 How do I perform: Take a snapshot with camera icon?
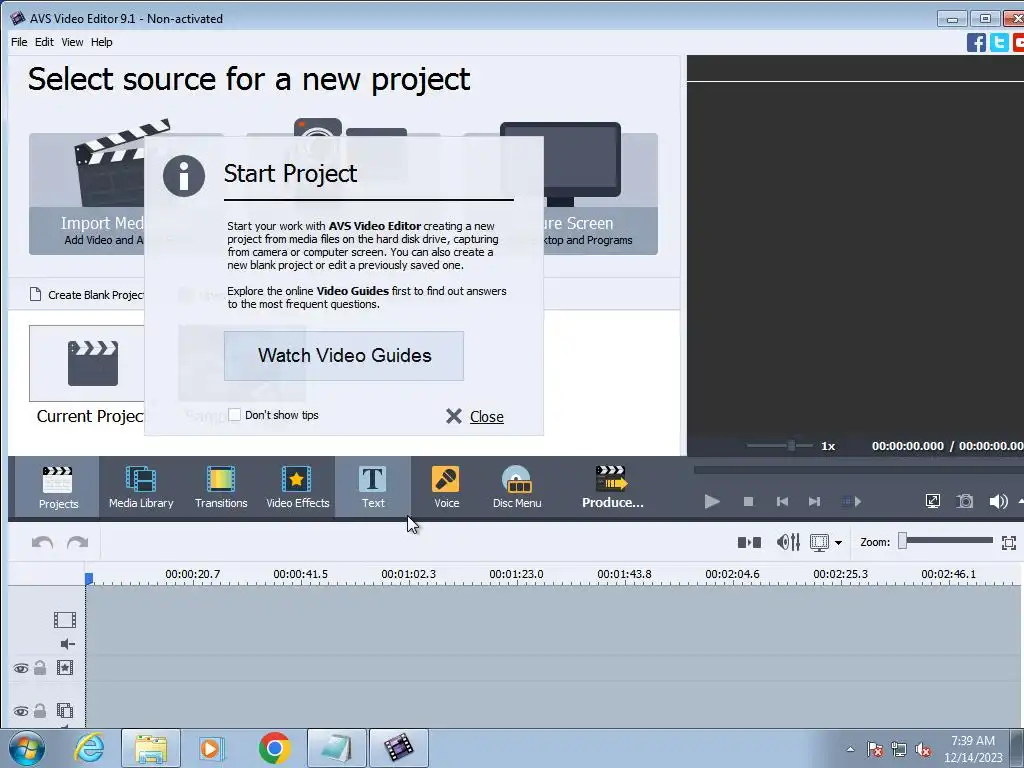click(965, 502)
